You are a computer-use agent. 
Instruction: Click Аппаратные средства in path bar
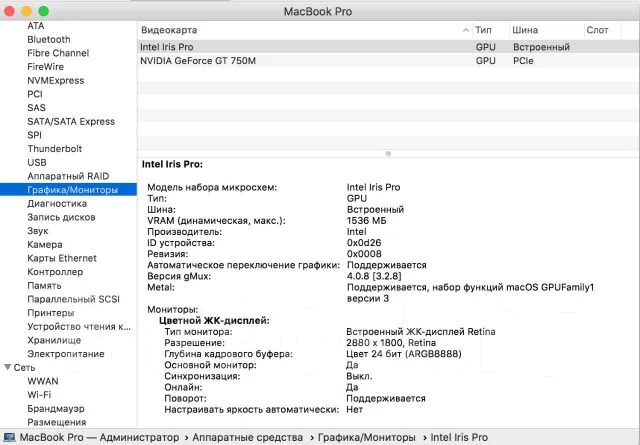coord(247,437)
